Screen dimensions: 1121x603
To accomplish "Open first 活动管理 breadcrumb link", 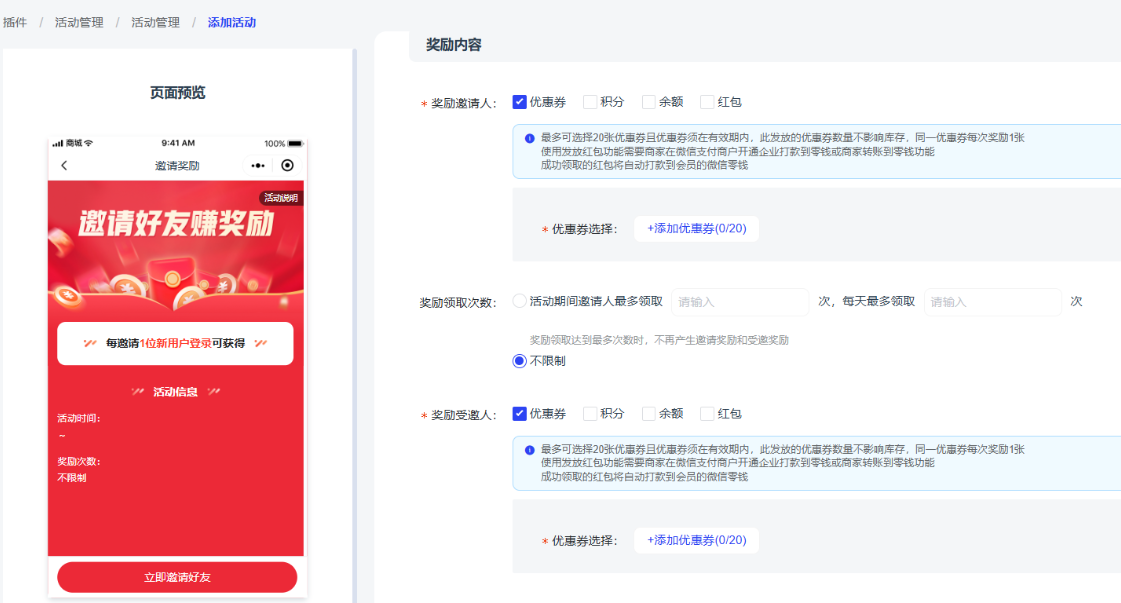I will pos(79,22).
